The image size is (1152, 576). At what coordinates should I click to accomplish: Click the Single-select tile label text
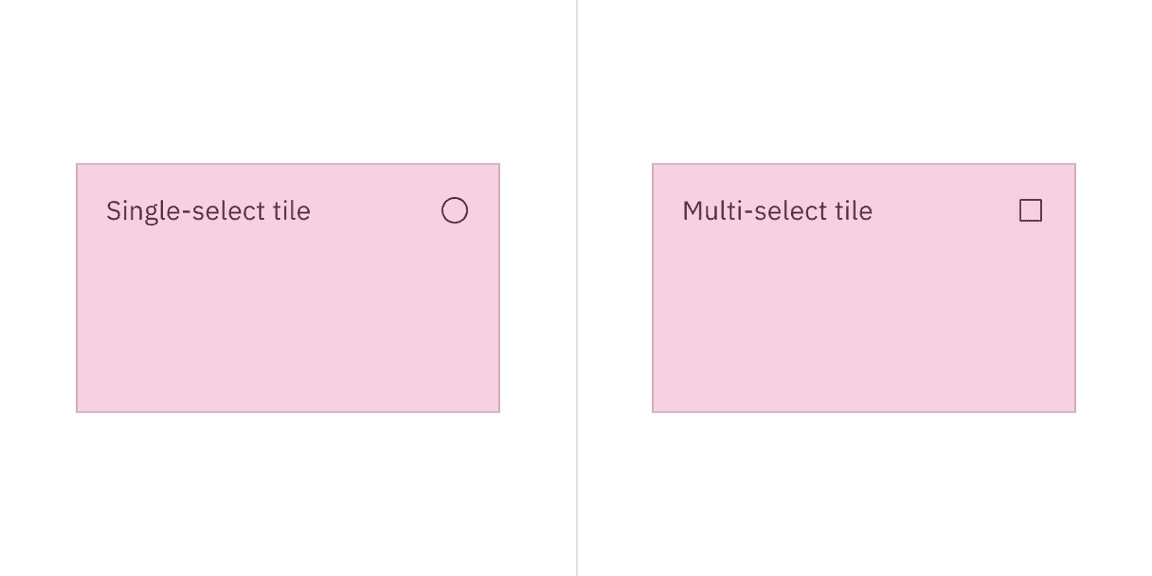click(208, 211)
